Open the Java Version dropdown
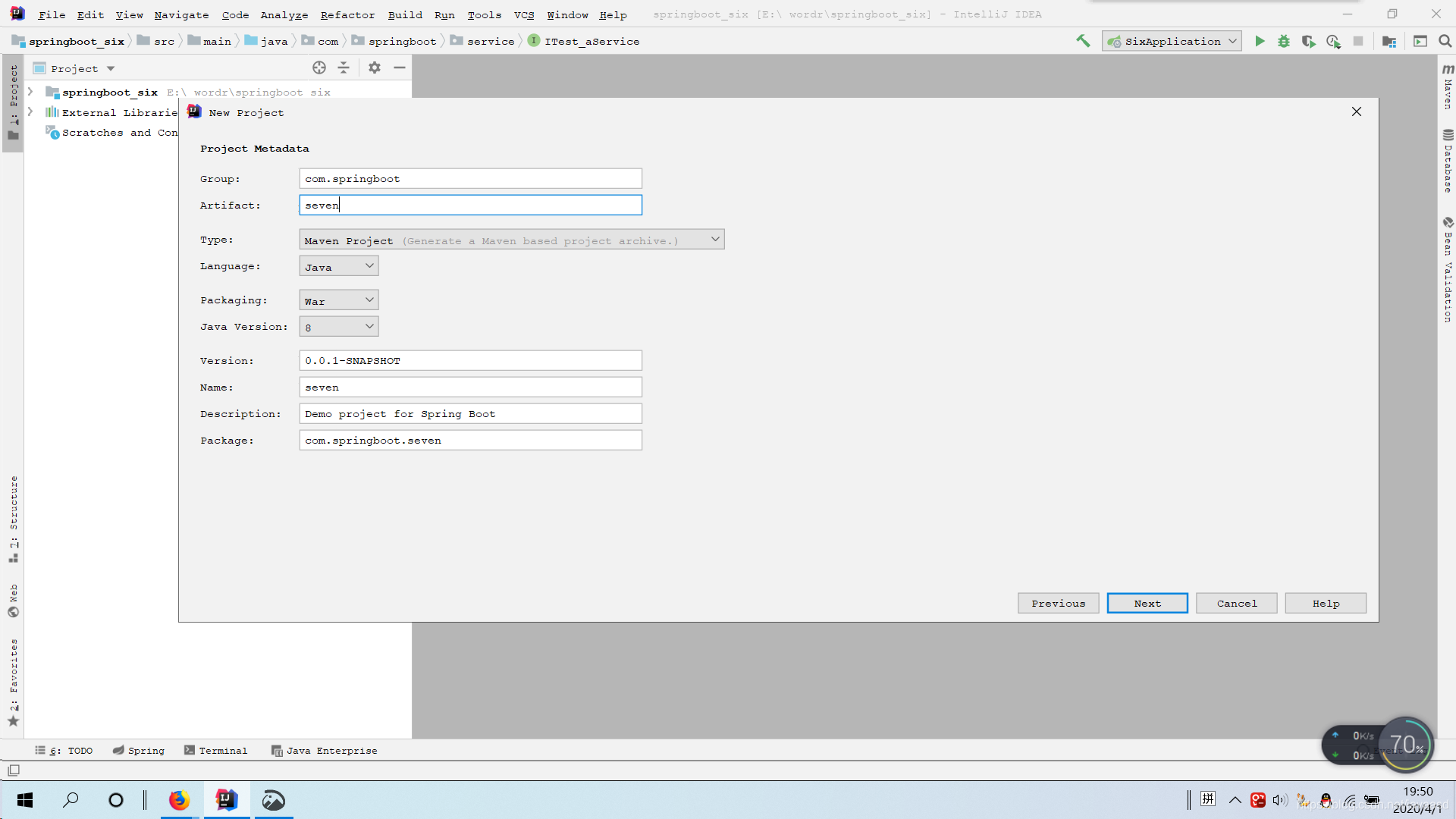Viewport: 1456px width, 819px height. 339,327
